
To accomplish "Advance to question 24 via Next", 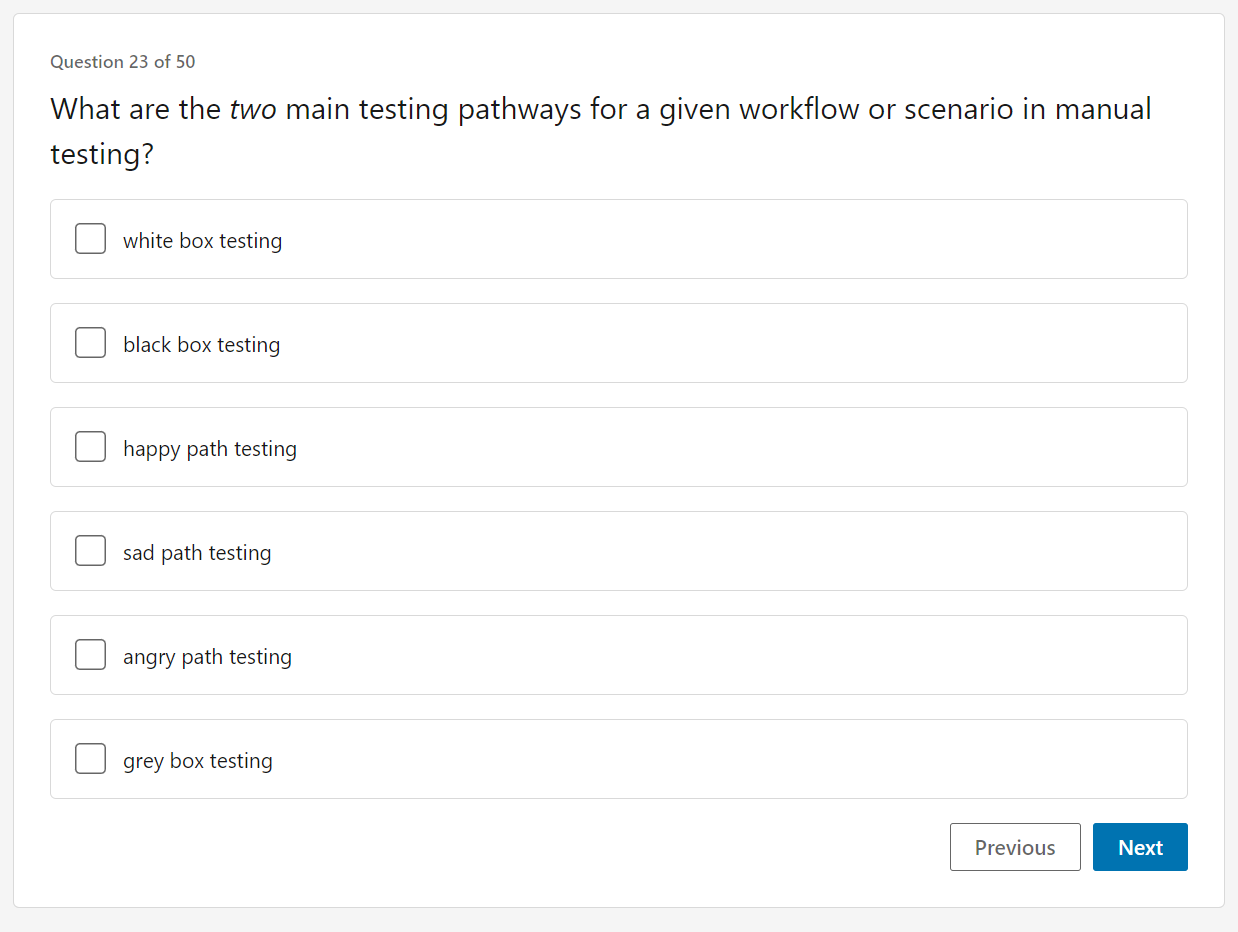I will [x=1140, y=847].
